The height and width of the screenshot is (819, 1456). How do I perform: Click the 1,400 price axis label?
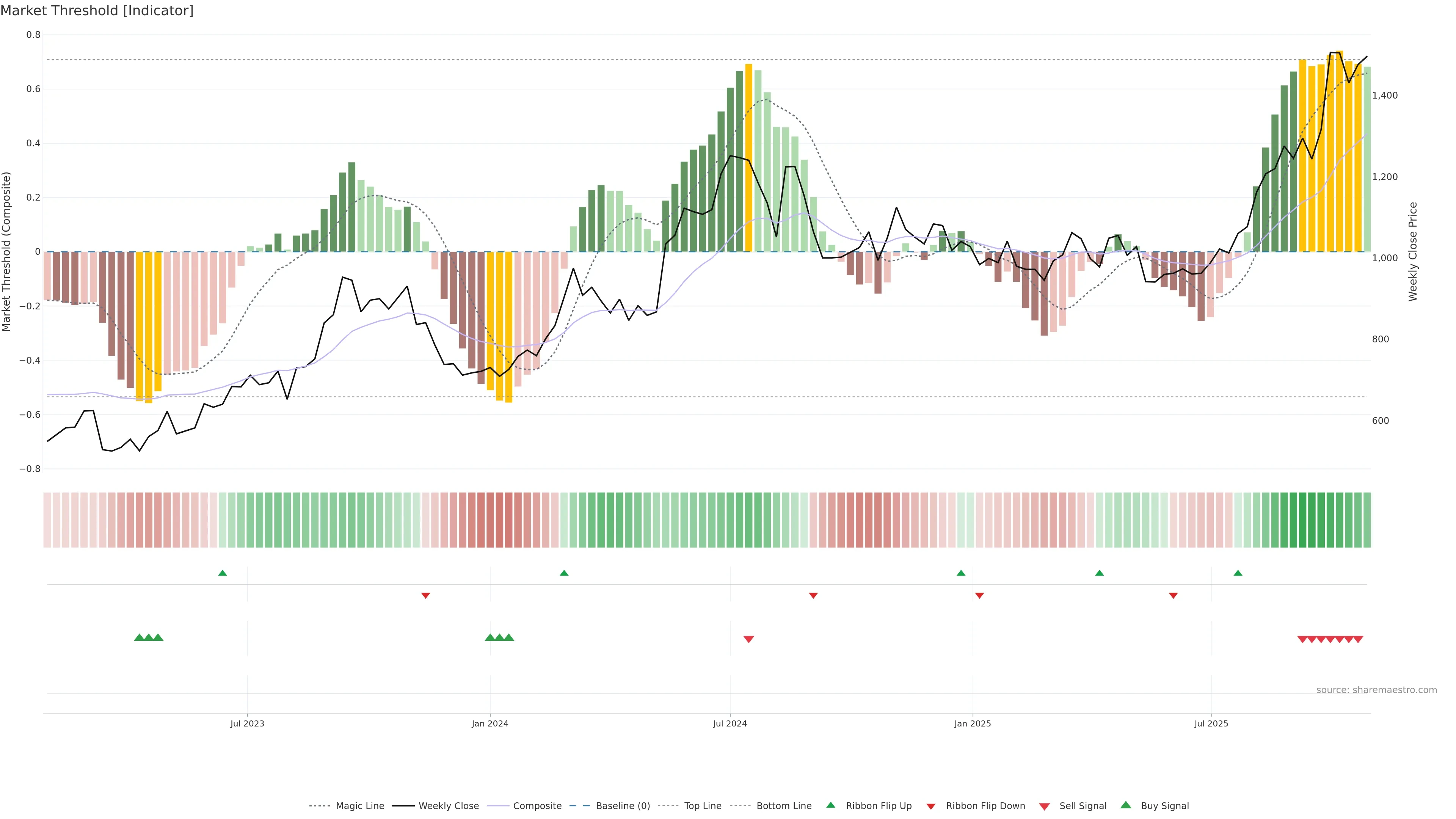(1385, 96)
